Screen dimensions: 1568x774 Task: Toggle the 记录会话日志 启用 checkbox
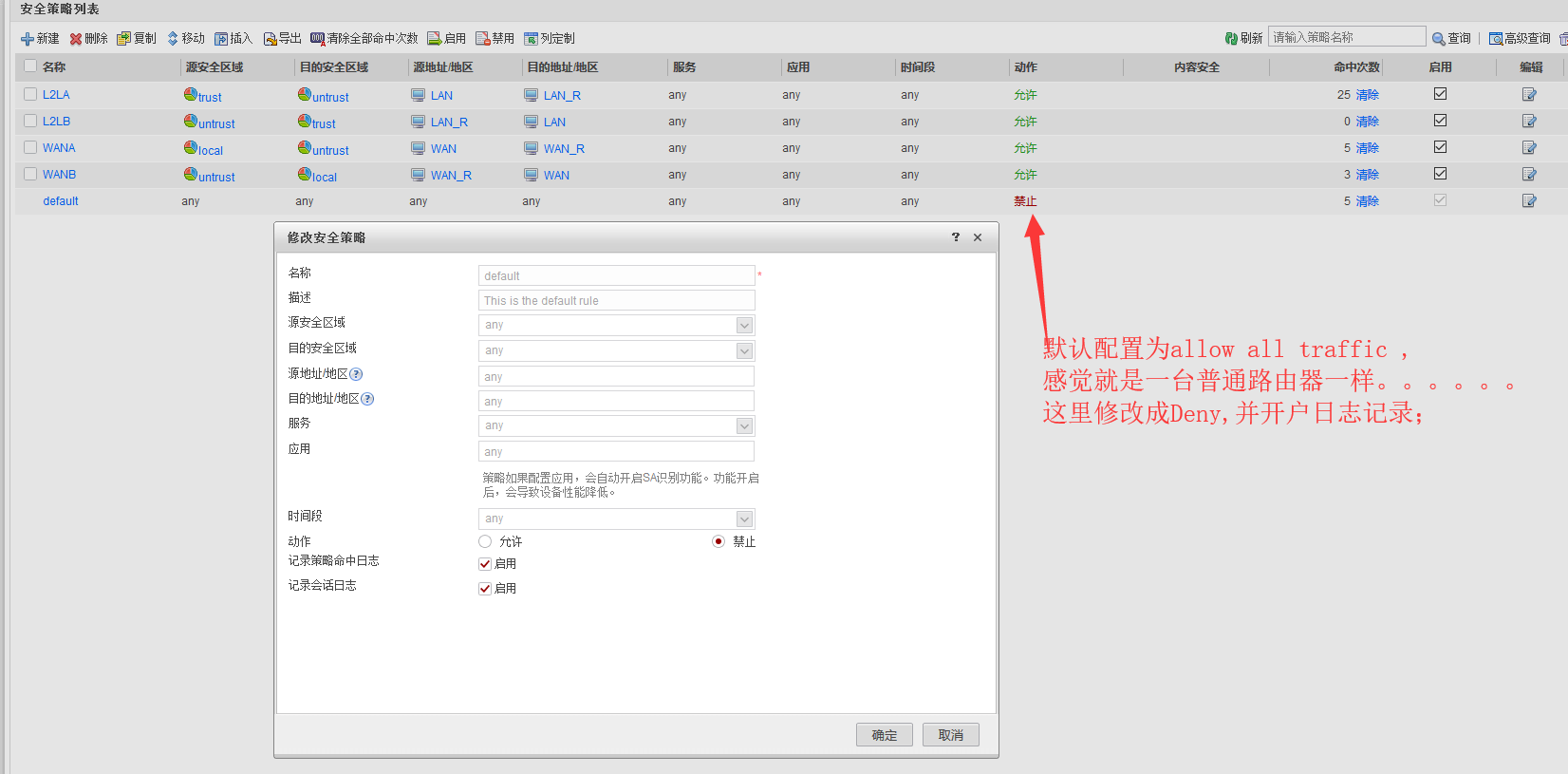(485, 589)
